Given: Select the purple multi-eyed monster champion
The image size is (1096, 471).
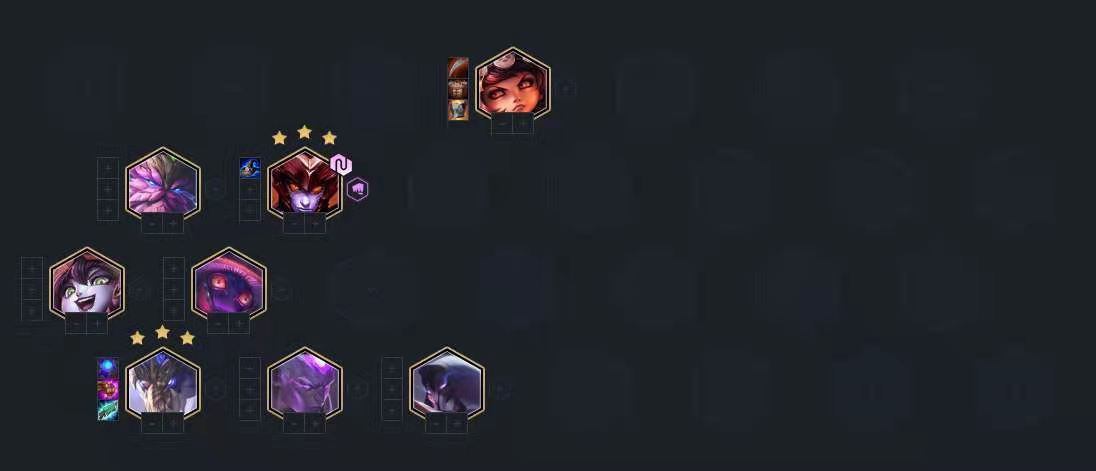Looking at the screenshot, I should tap(229, 284).
